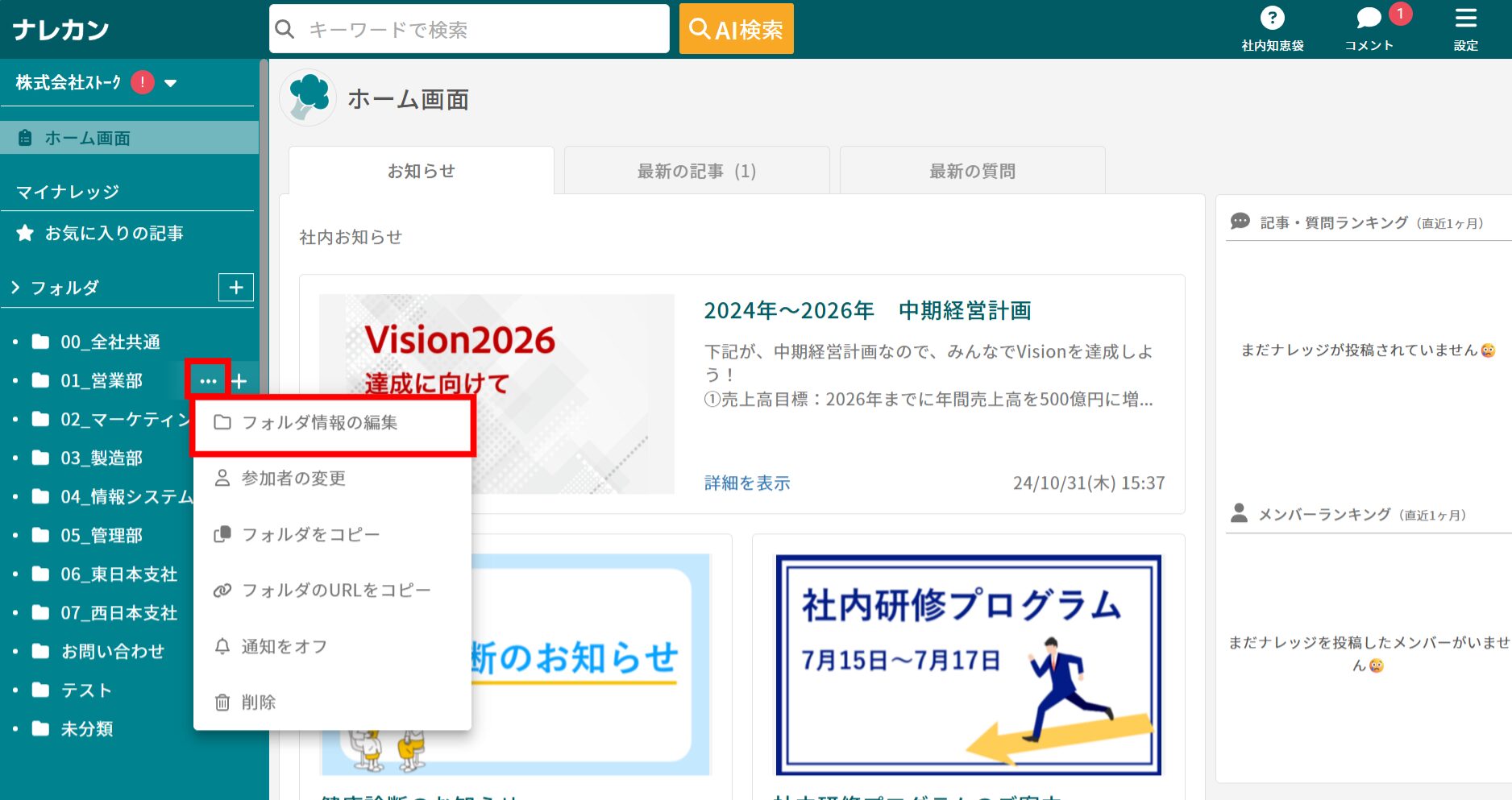Open the 07_西日本支社 folder
Screen dimensions: 1512x800
(x=118, y=612)
